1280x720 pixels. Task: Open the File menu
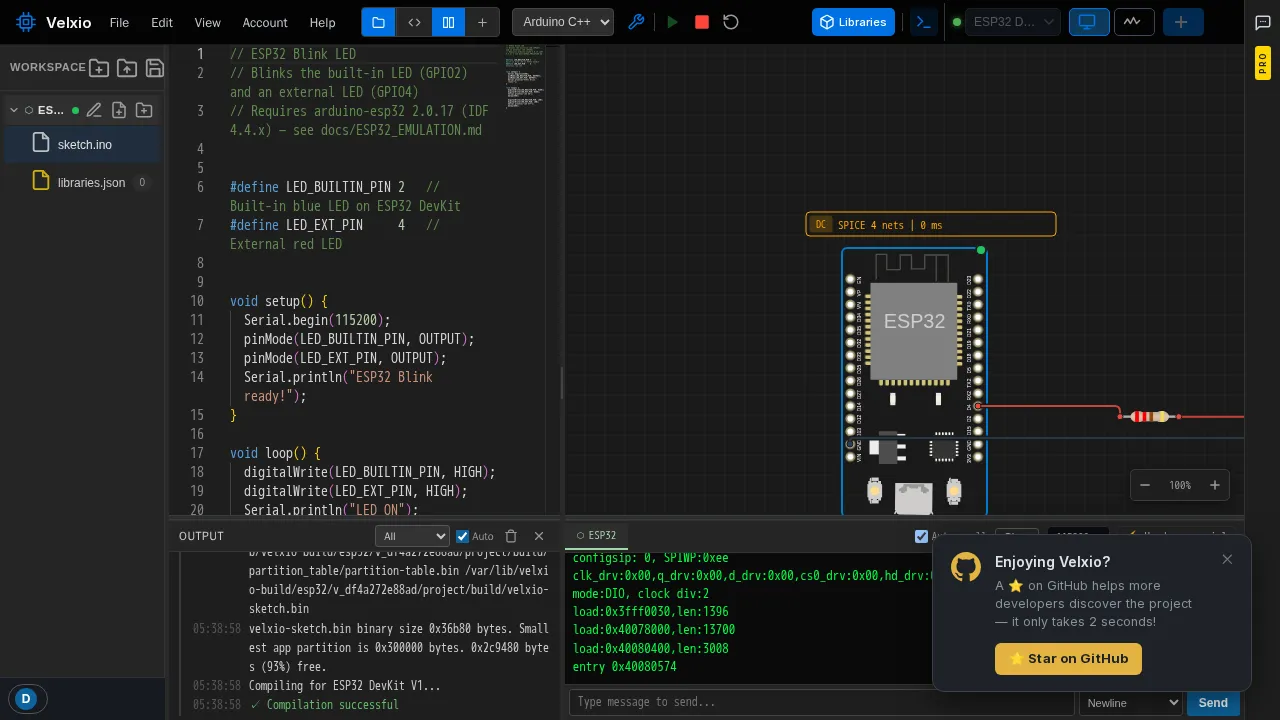coord(119,22)
